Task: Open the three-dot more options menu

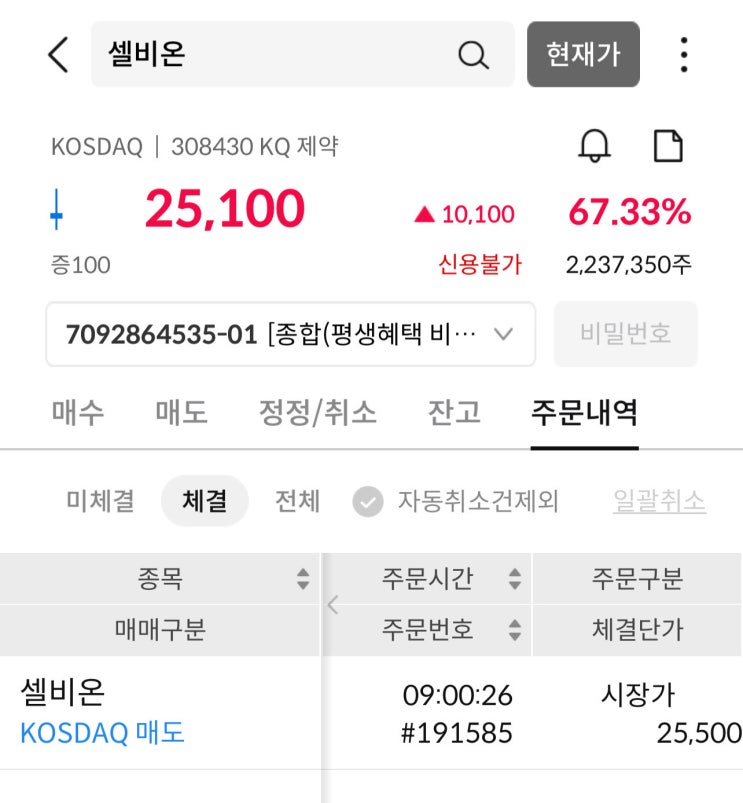Action: [684, 55]
